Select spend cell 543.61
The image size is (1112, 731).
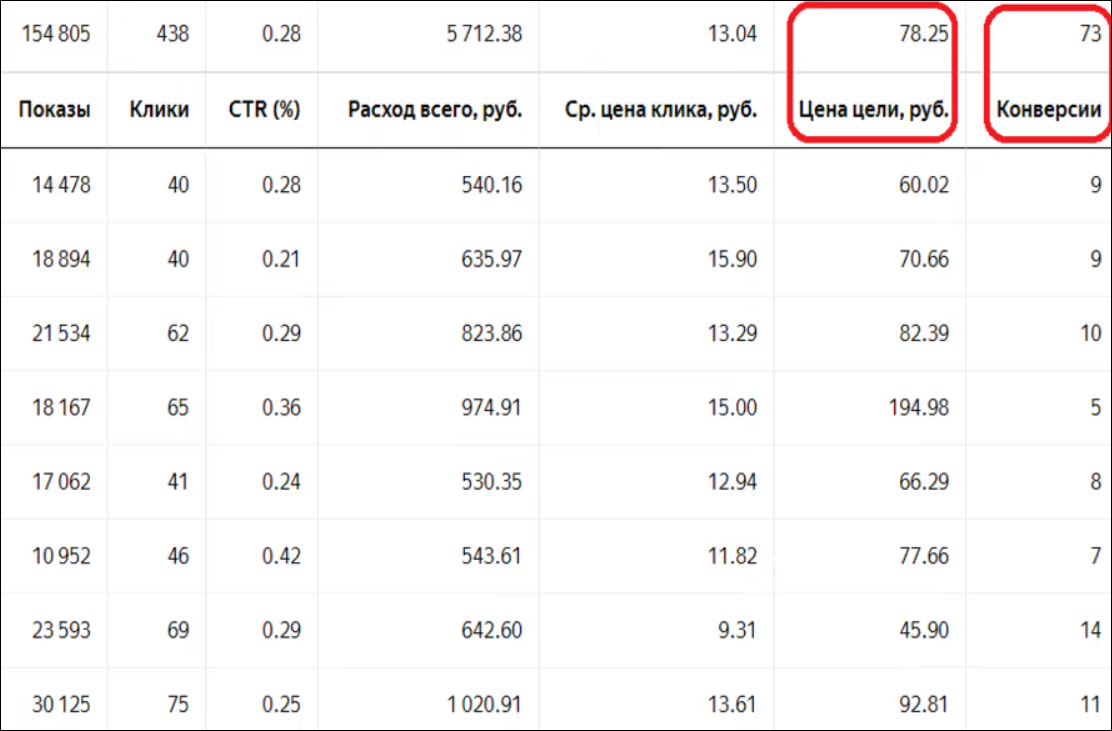(491, 556)
